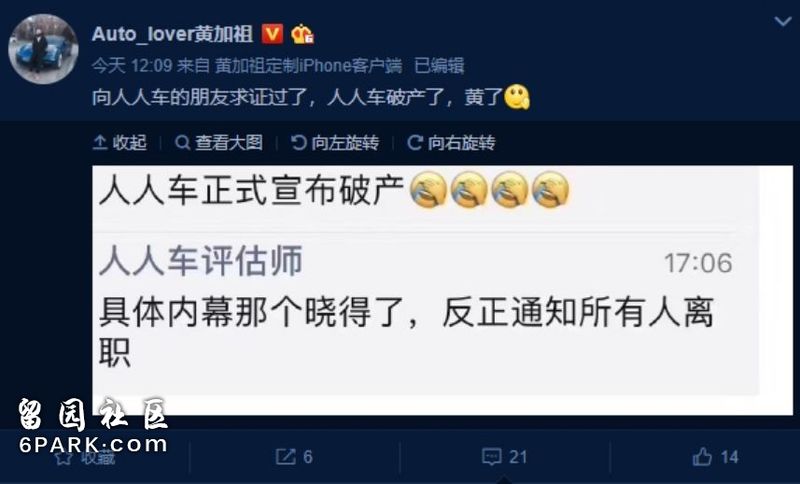
Task: Click the 今天 12:09 post timestamp
Action: click(x=132, y=66)
